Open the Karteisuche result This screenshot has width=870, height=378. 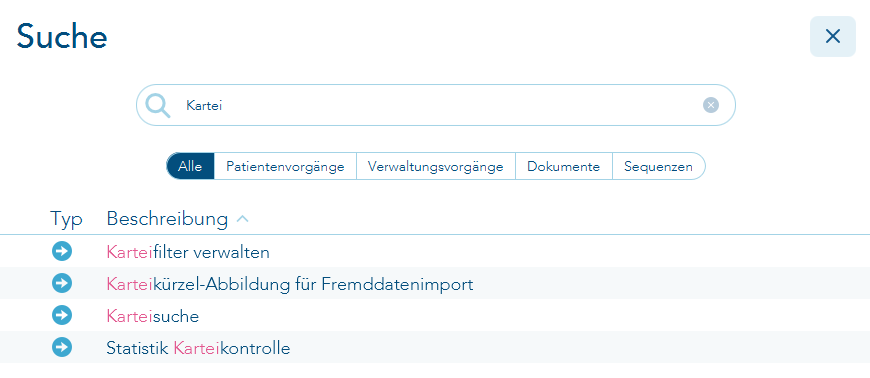click(153, 316)
